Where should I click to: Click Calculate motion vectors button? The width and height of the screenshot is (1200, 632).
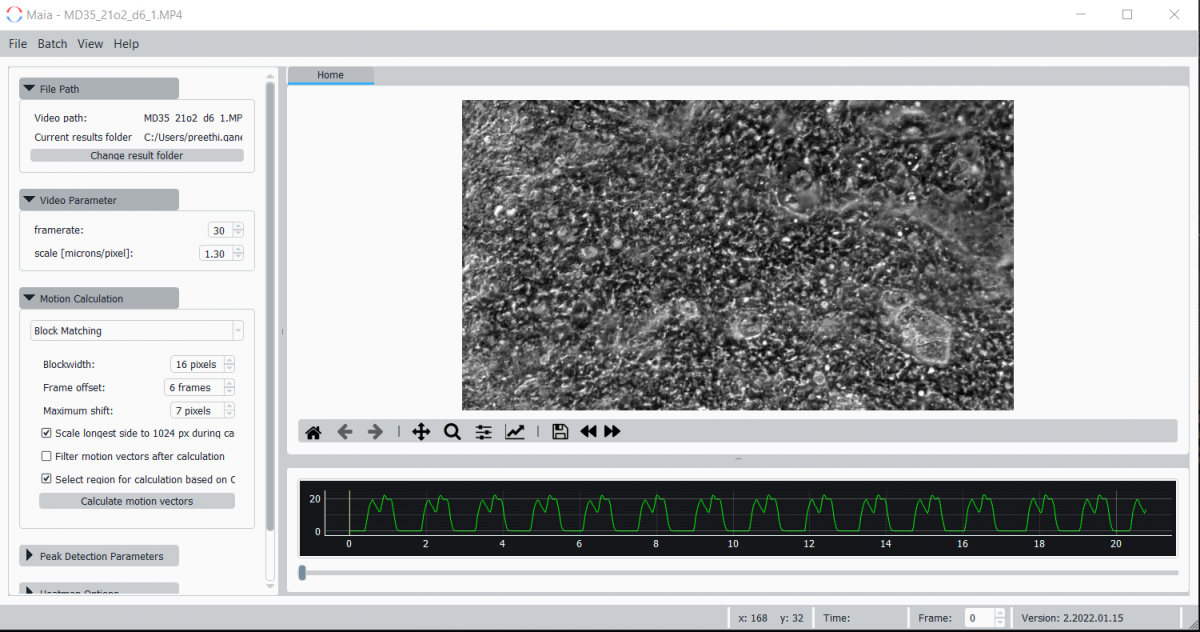(137, 501)
